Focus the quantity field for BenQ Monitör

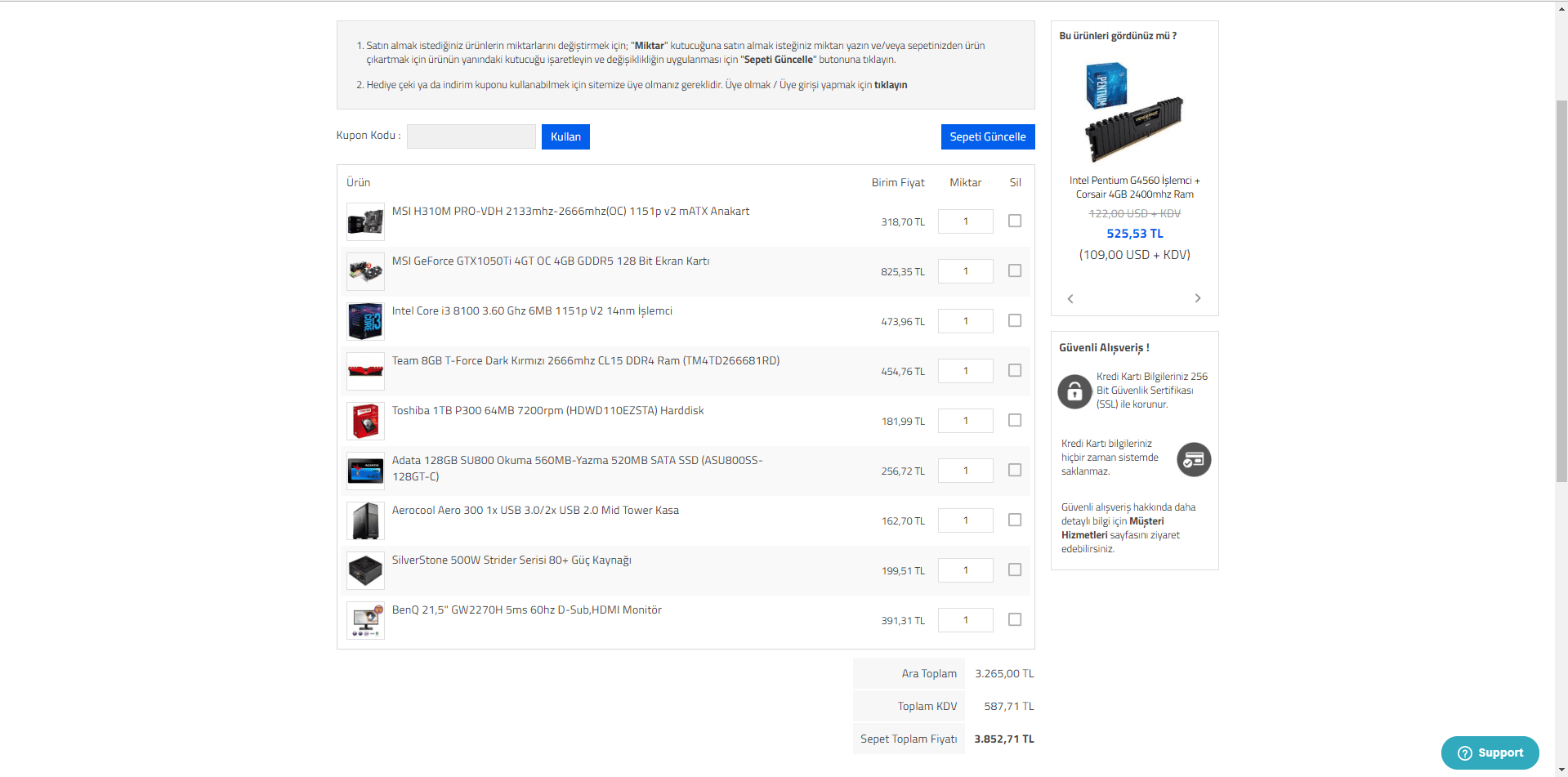pos(966,620)
